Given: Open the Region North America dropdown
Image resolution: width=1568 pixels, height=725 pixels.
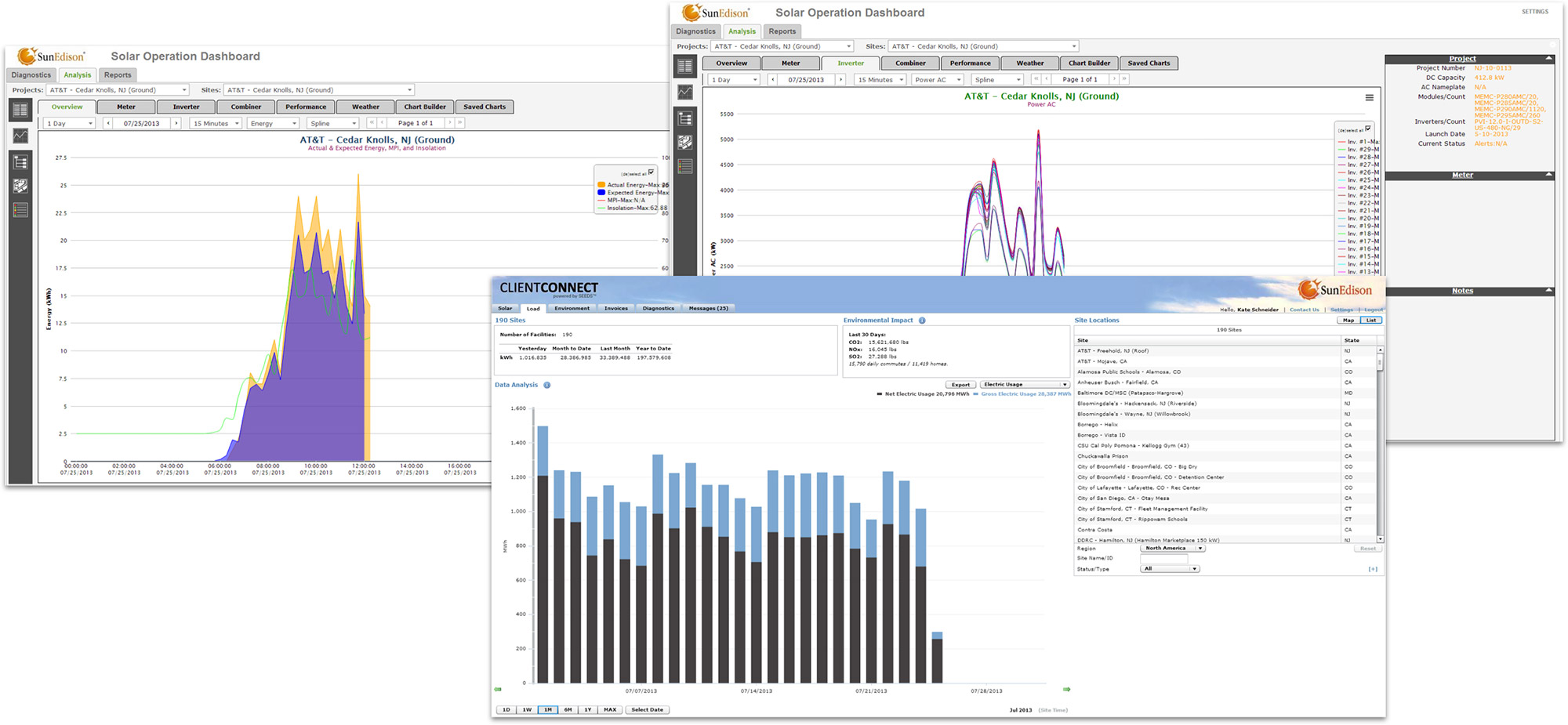Looking at the screenshot, I should (x=1172, y=549).
